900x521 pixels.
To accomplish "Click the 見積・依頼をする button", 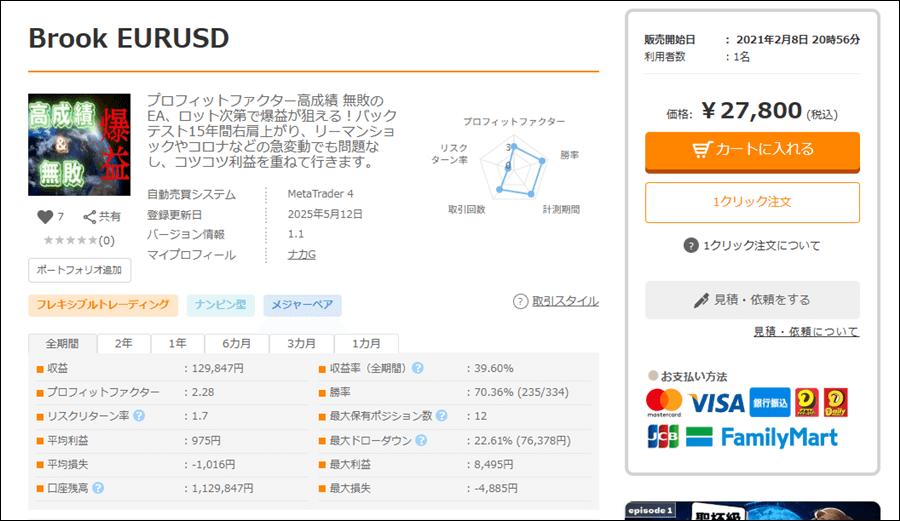I will tap(752, 300).
